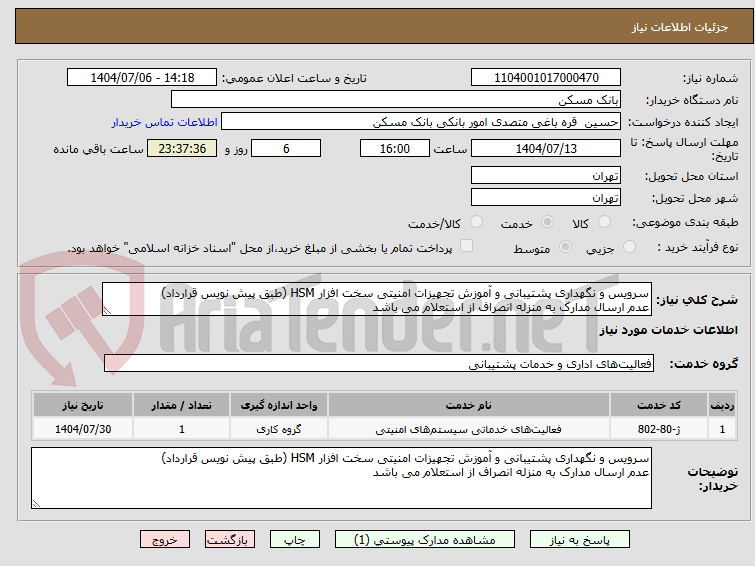
Task: Click the deadline time field 16:00
Action: pyautogui.click(x=395, y=148)
